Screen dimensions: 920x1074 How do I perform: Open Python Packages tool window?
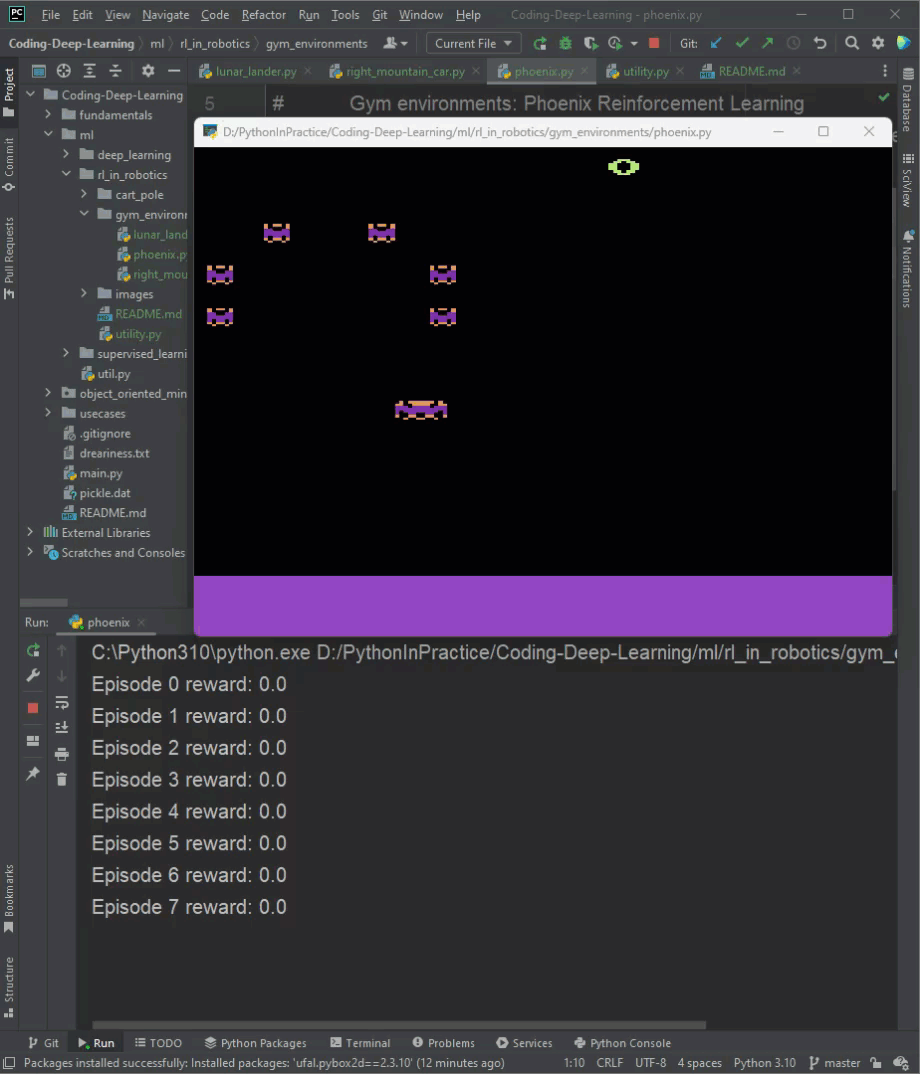tap(256, 1043)
